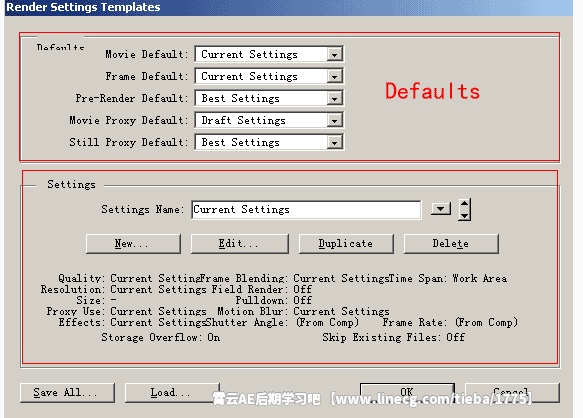Click the Field Render: Off text

tap(262, 289)
